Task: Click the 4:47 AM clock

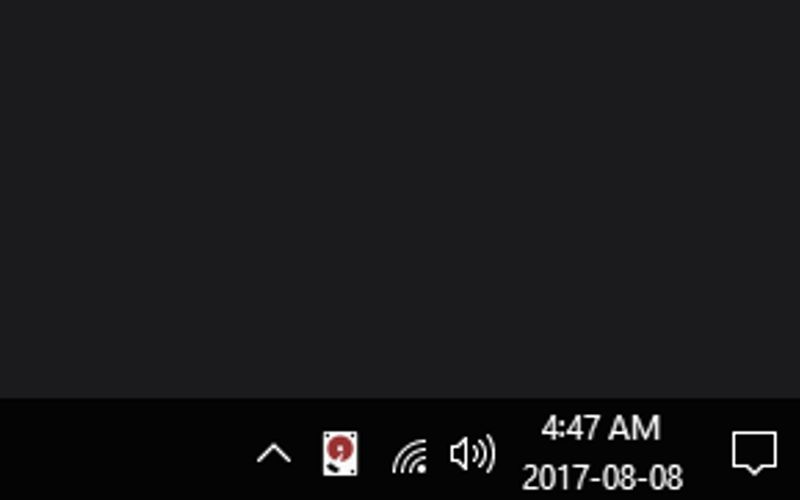Action: (601, 428)
